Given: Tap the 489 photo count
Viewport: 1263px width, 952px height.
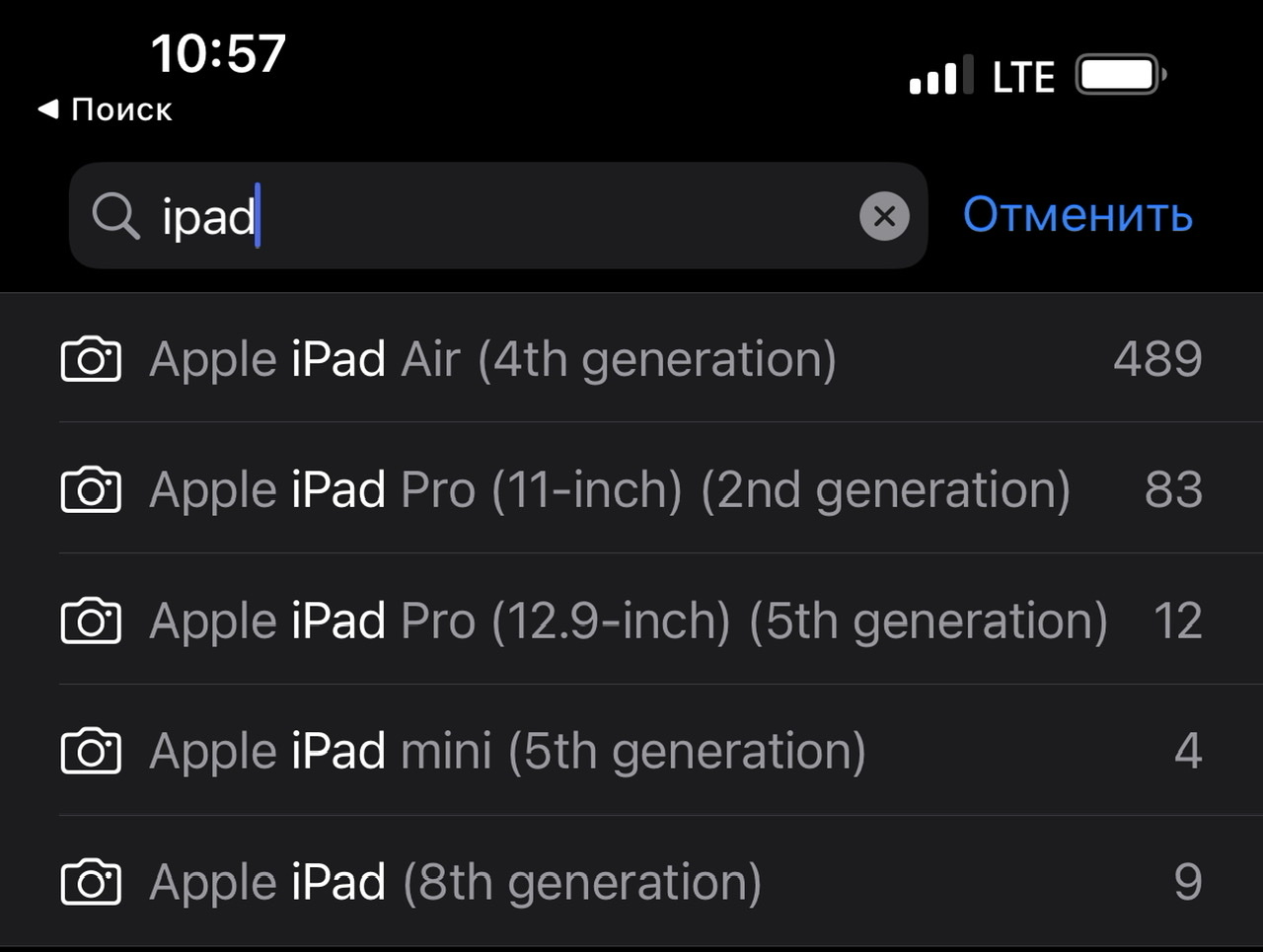Looking at the screenshot, I should (x=1157, y=359).
